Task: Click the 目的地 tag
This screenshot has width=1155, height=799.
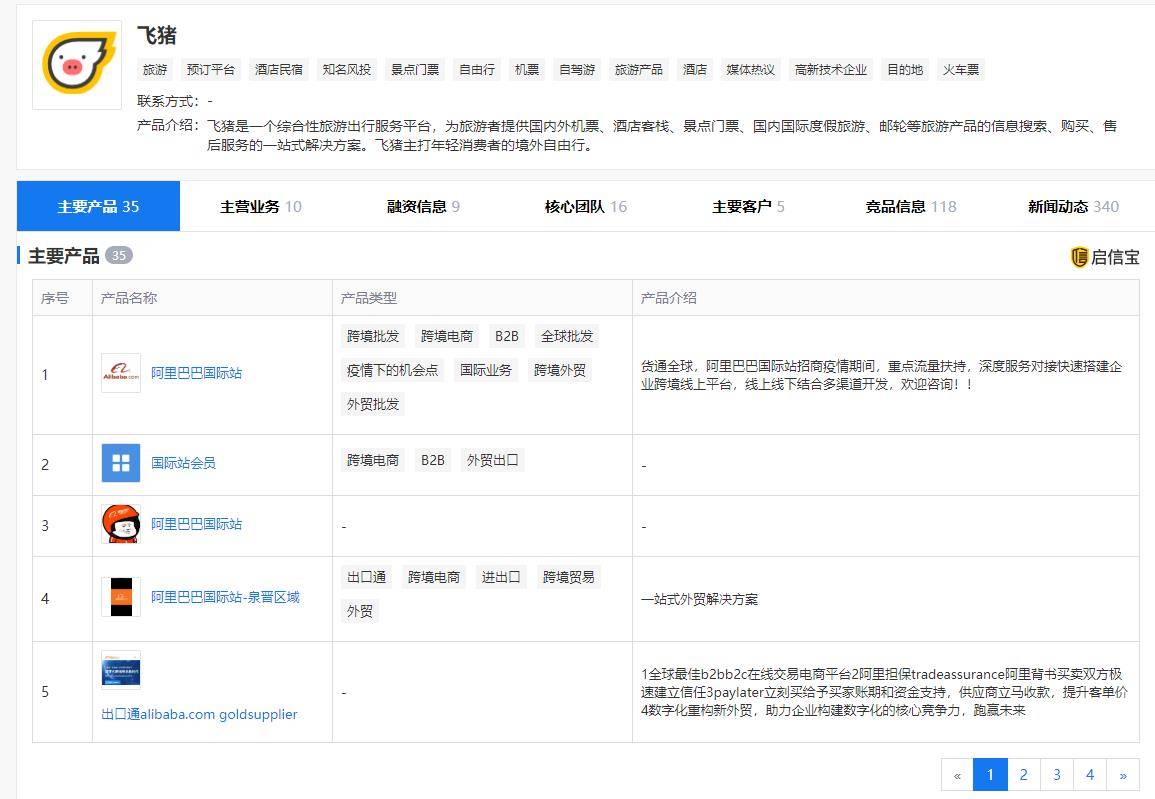Action: [x=905, y=70]
